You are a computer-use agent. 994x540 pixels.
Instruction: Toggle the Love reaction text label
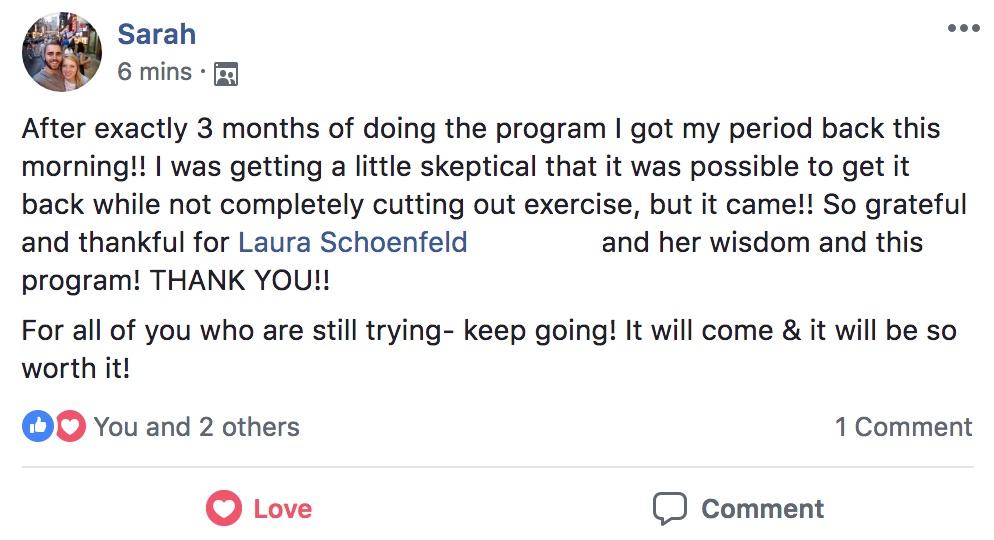(282, 508)
